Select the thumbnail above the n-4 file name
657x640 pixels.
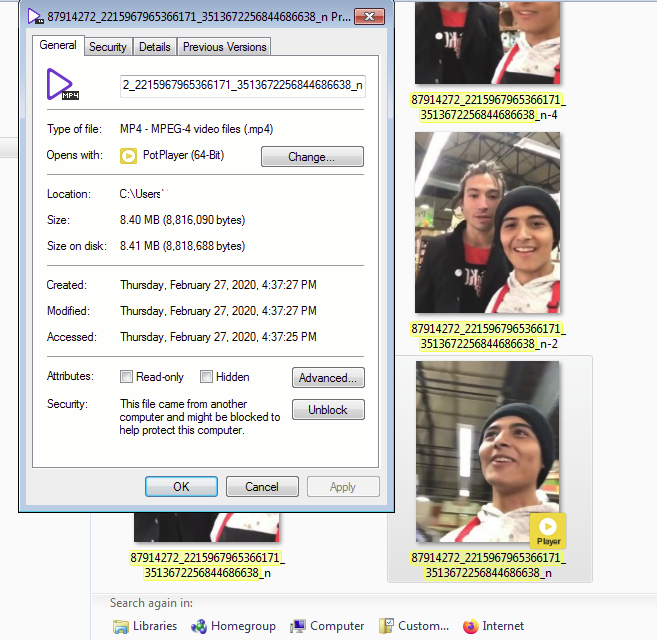(487, 42)
